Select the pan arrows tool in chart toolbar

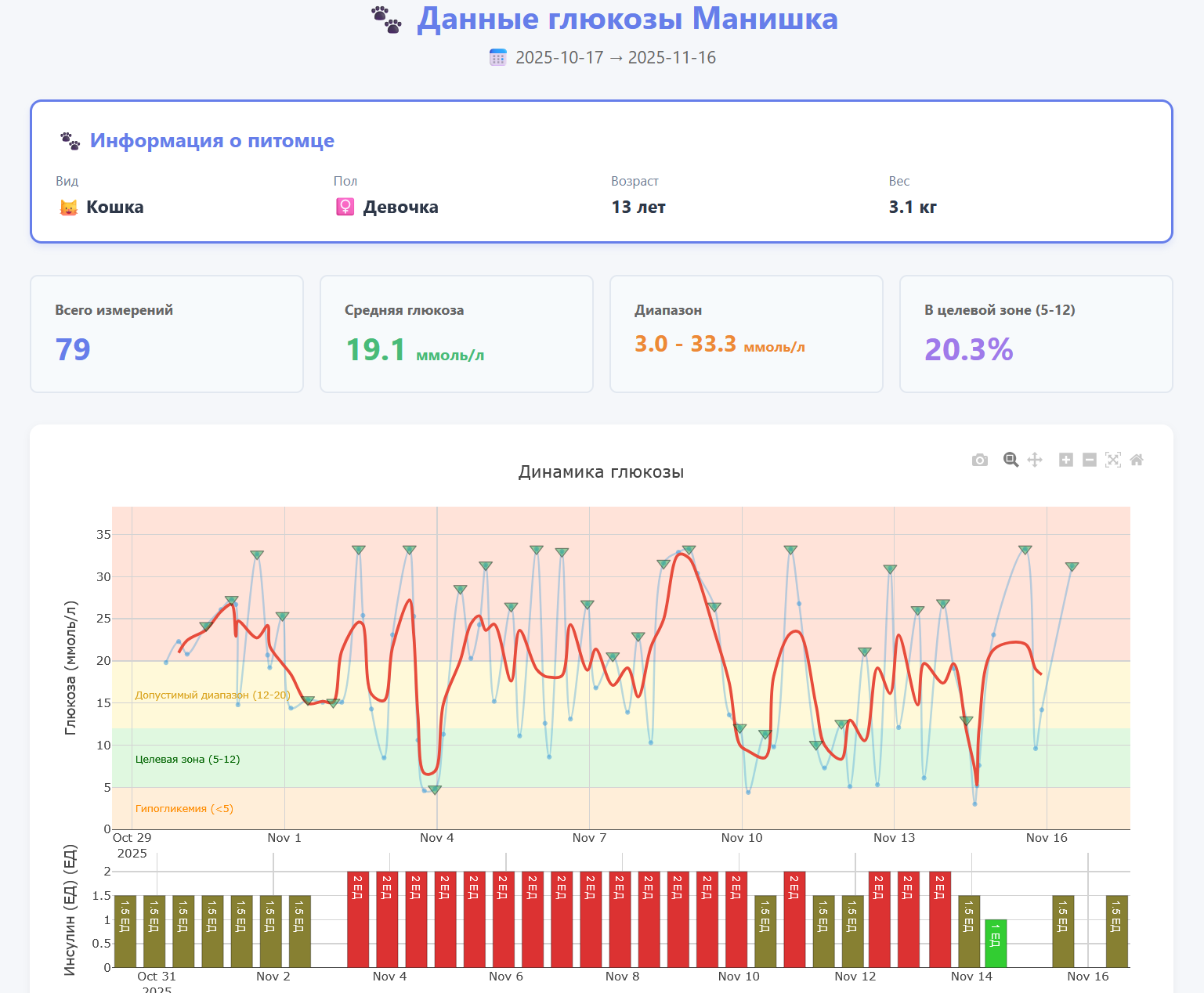(x=1035, y=460)
